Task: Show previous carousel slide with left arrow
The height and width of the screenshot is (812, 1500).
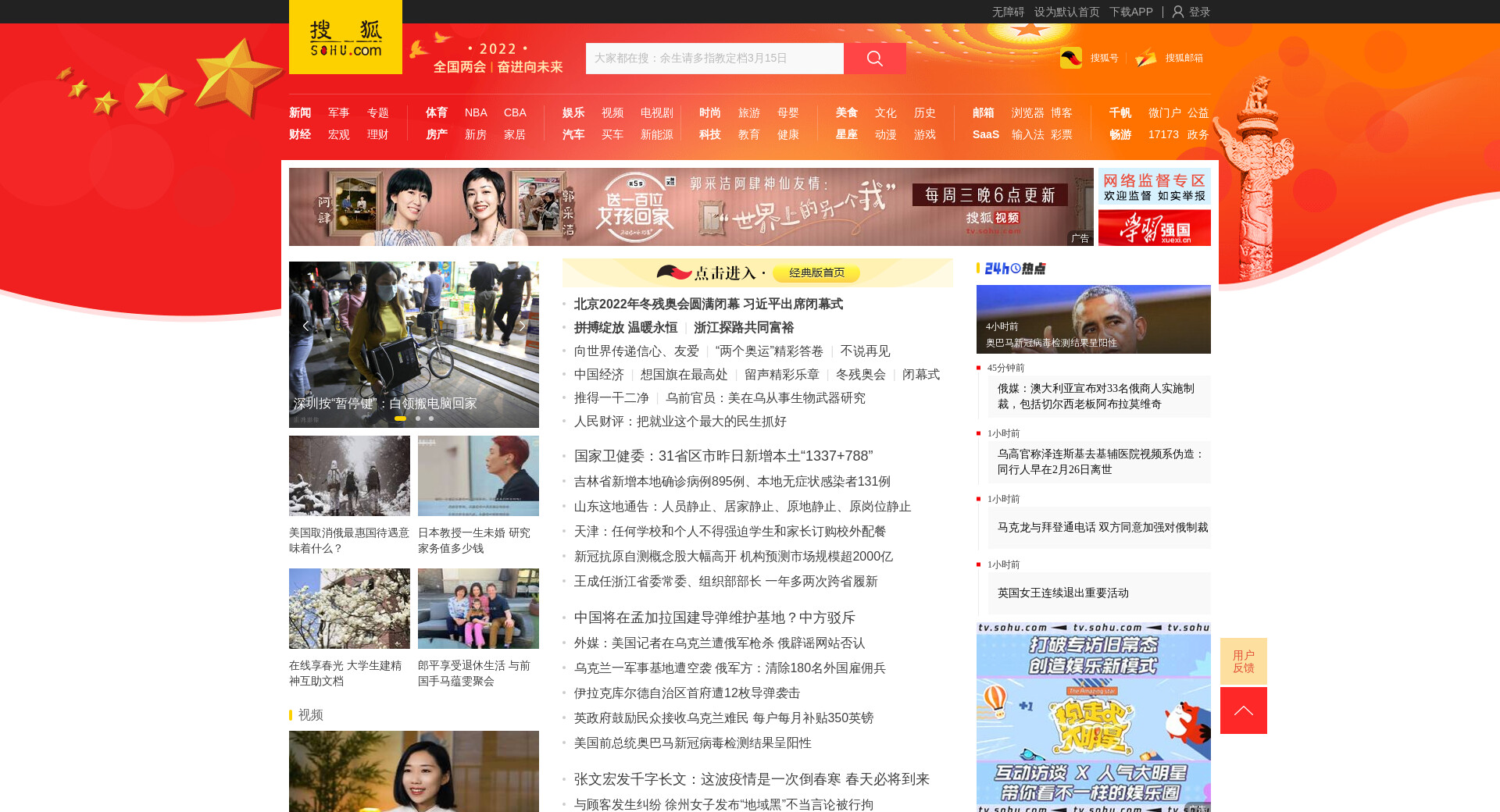Action: tap(305, 326)
